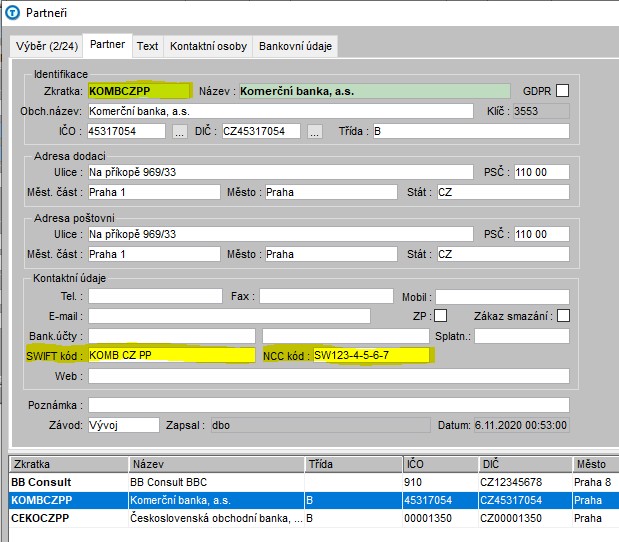619x542 pixels.
Task: Switch to the Výběr (2/24) tab
Action: click(x=47, y=46)
